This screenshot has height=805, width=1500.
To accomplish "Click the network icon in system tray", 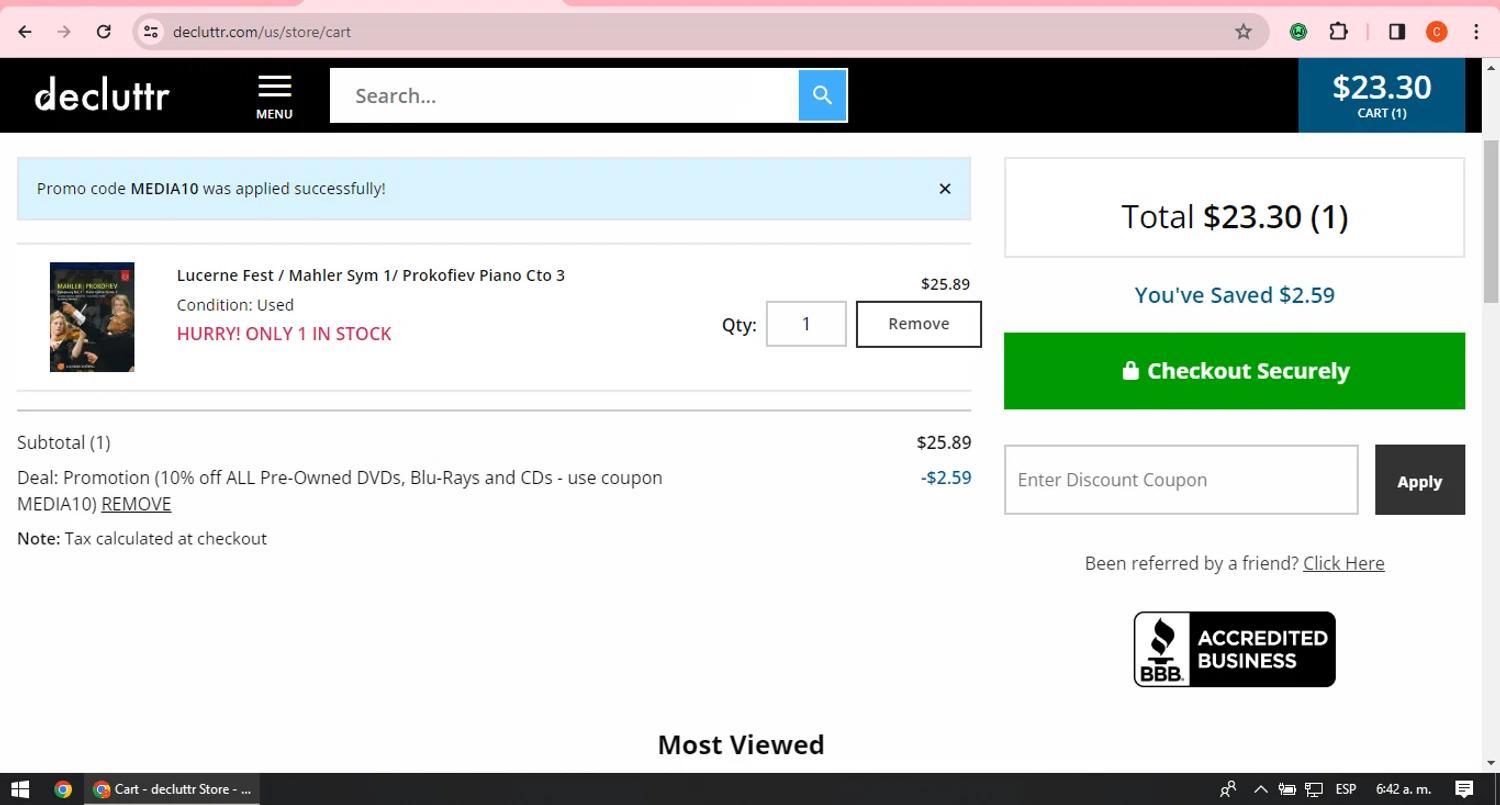I will [x=1313, y=789].
